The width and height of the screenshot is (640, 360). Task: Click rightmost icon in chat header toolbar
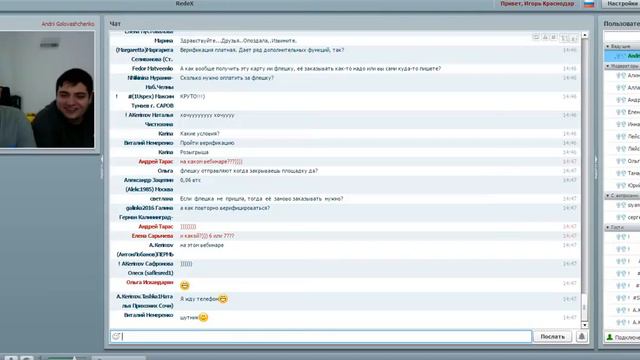pos(573,38)
